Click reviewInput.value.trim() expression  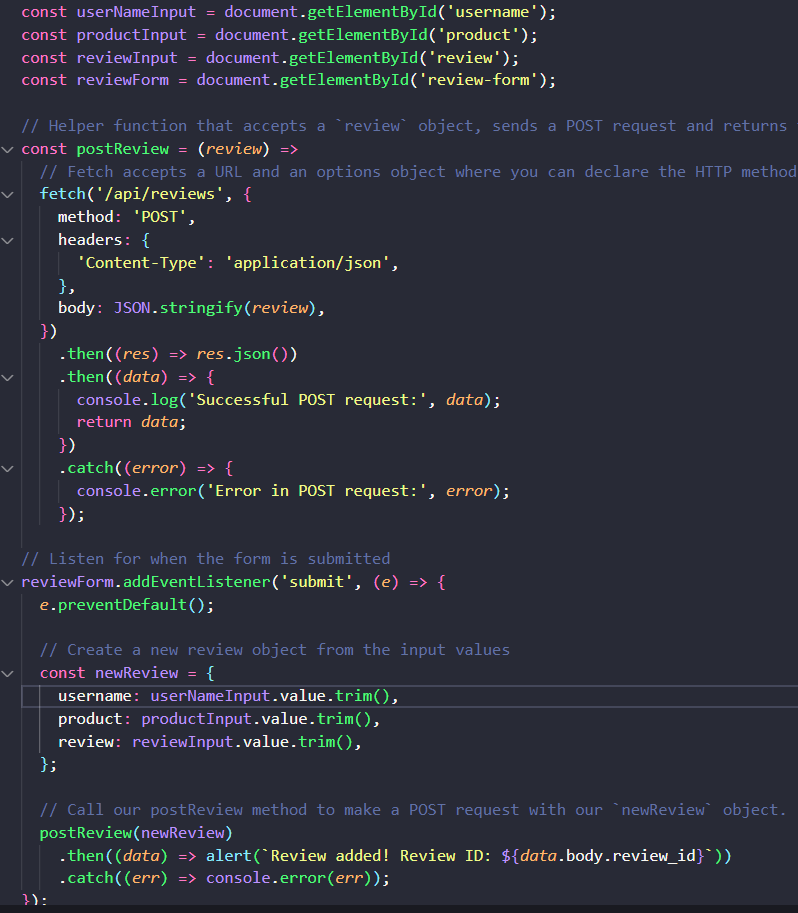click(242, 742)
